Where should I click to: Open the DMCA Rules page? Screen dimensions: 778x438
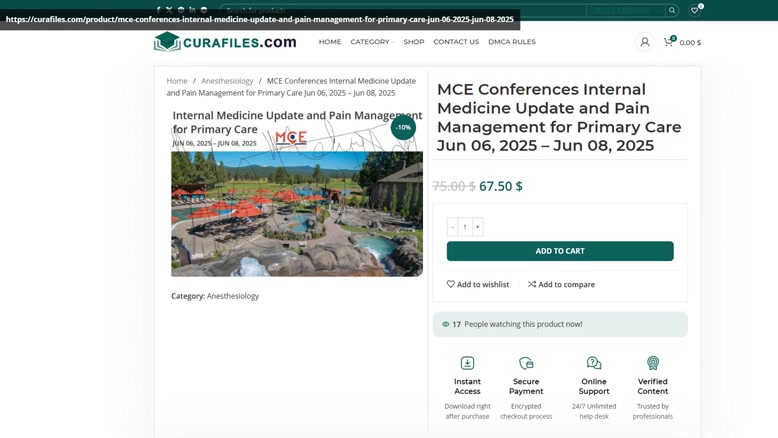point(512,42)
